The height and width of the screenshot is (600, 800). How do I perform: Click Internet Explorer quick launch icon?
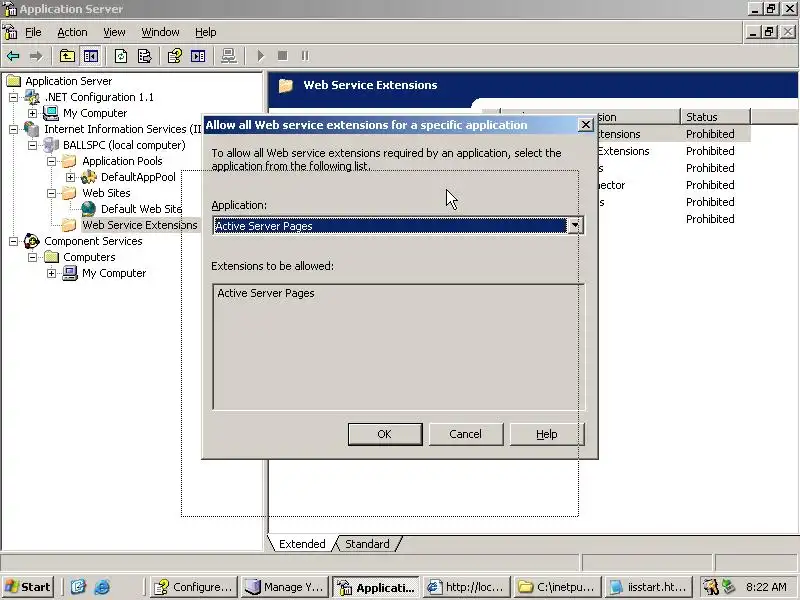(102, 587)
